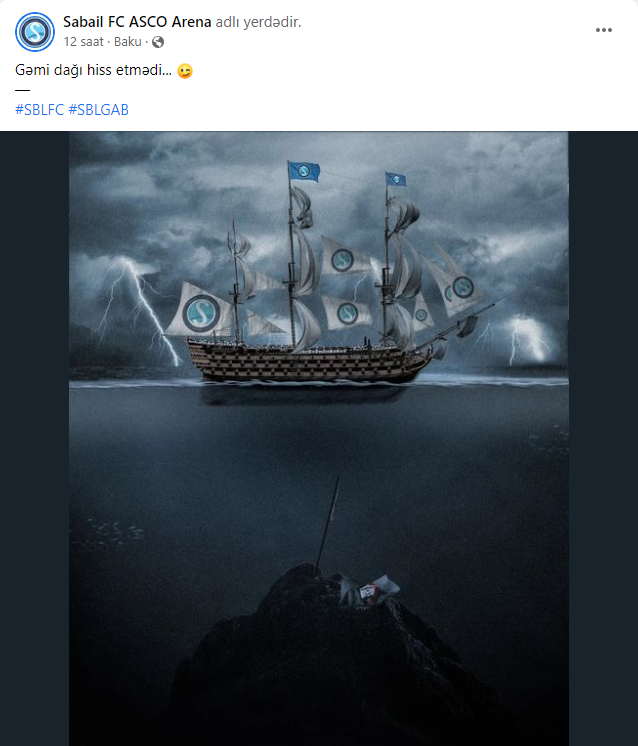Click the globe public-privacy icon
Viewport: 638px width, 746px height.
158,42
